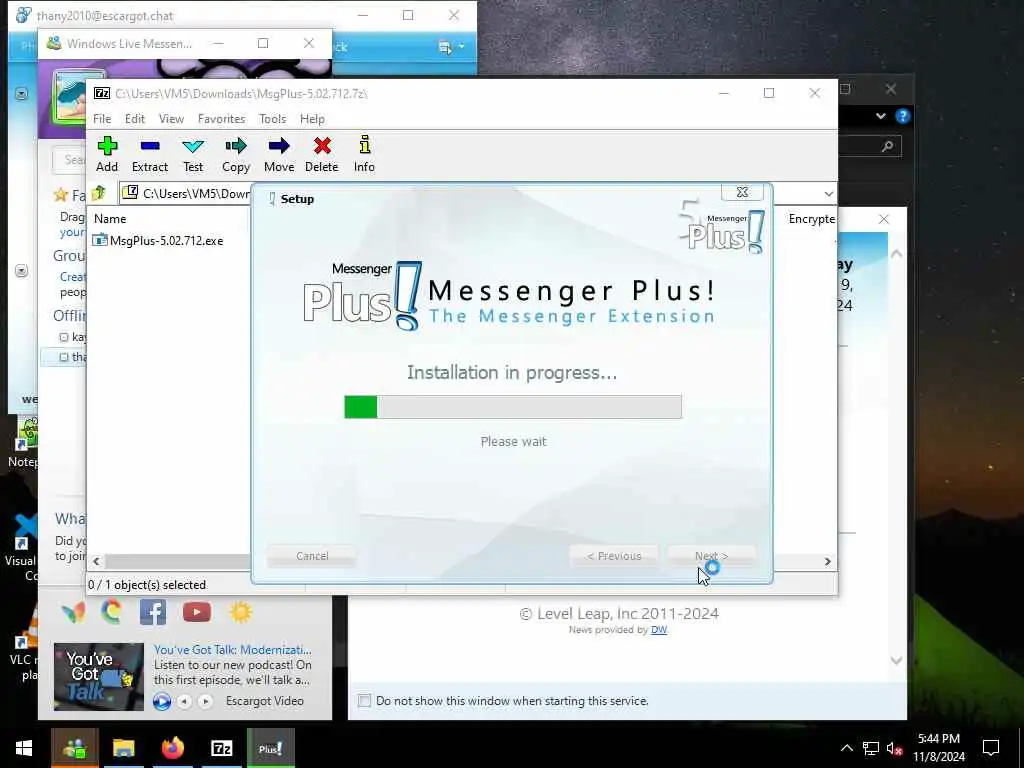
Task: Click the multicolor C icon in Messenger
Action: [112, 612]
